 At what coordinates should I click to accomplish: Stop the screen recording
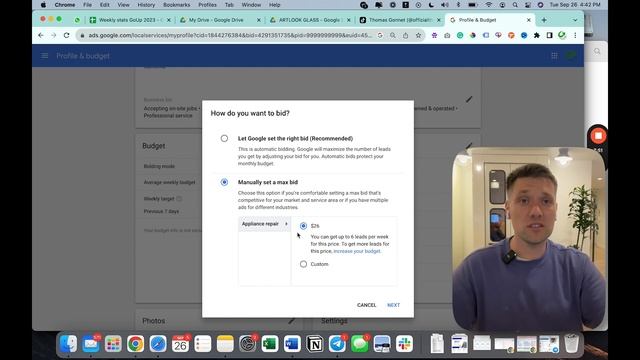pos(598,136)
